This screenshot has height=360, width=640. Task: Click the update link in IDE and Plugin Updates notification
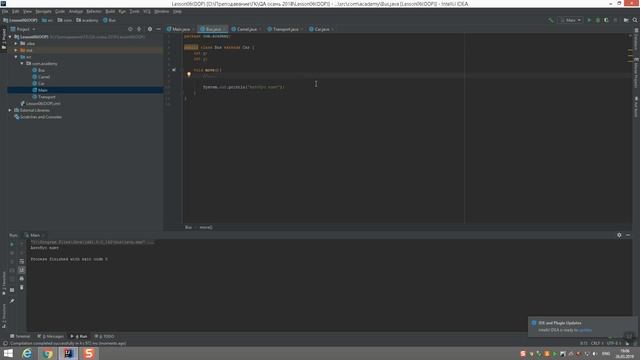coord(585,330)
